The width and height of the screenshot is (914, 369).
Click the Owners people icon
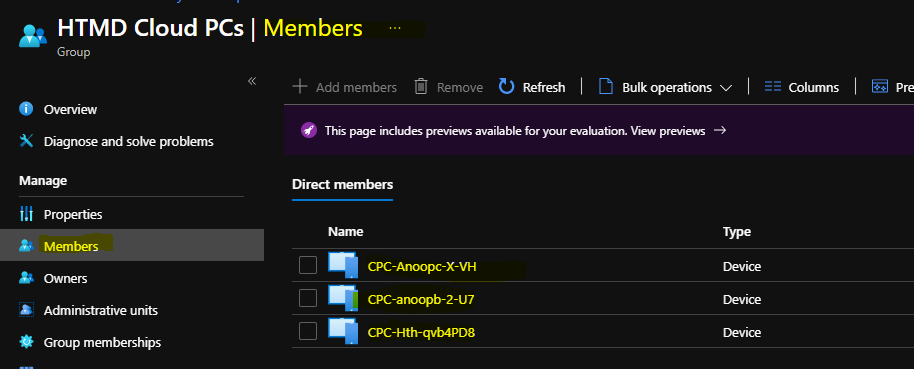[26, 277]
